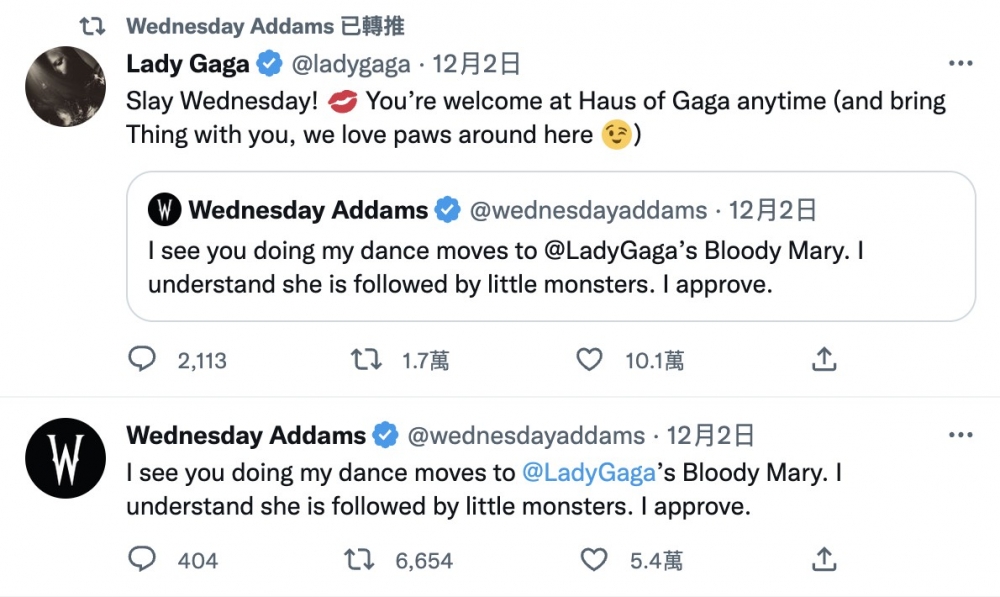Click Wednesday Addams' verified badge on the bottom tweet

coord(387,435)
